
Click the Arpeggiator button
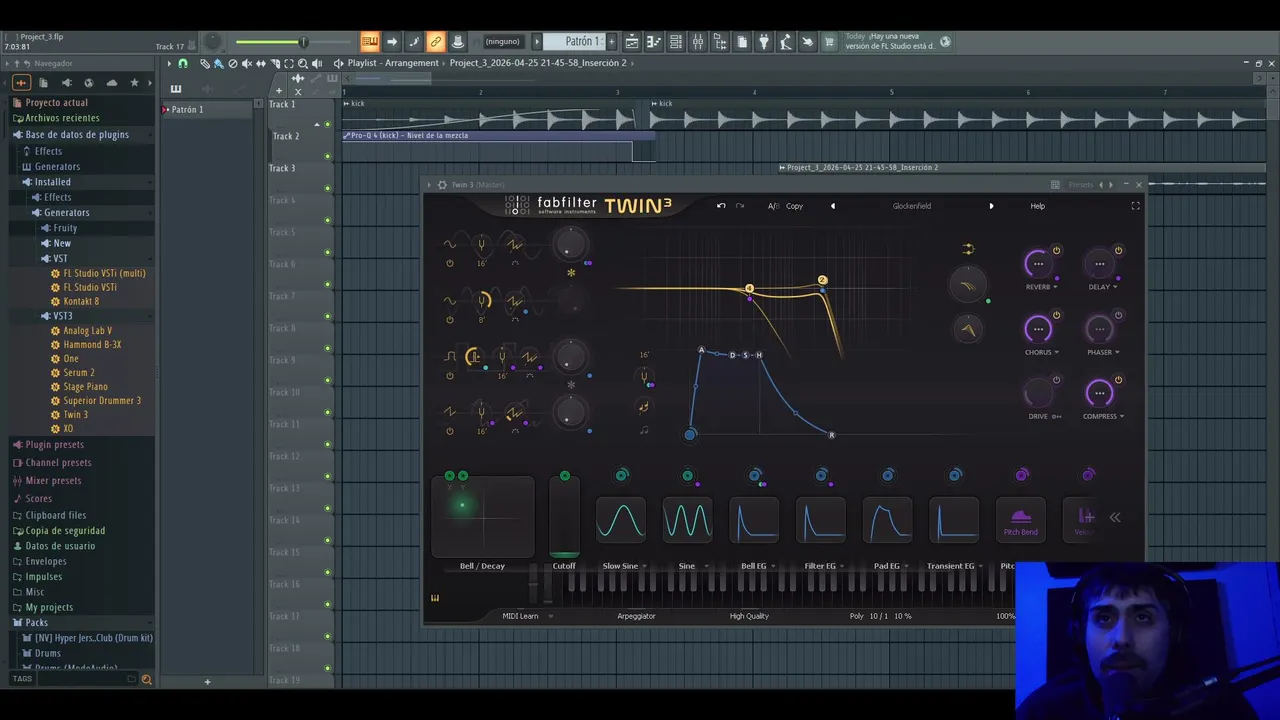(636, 616)
